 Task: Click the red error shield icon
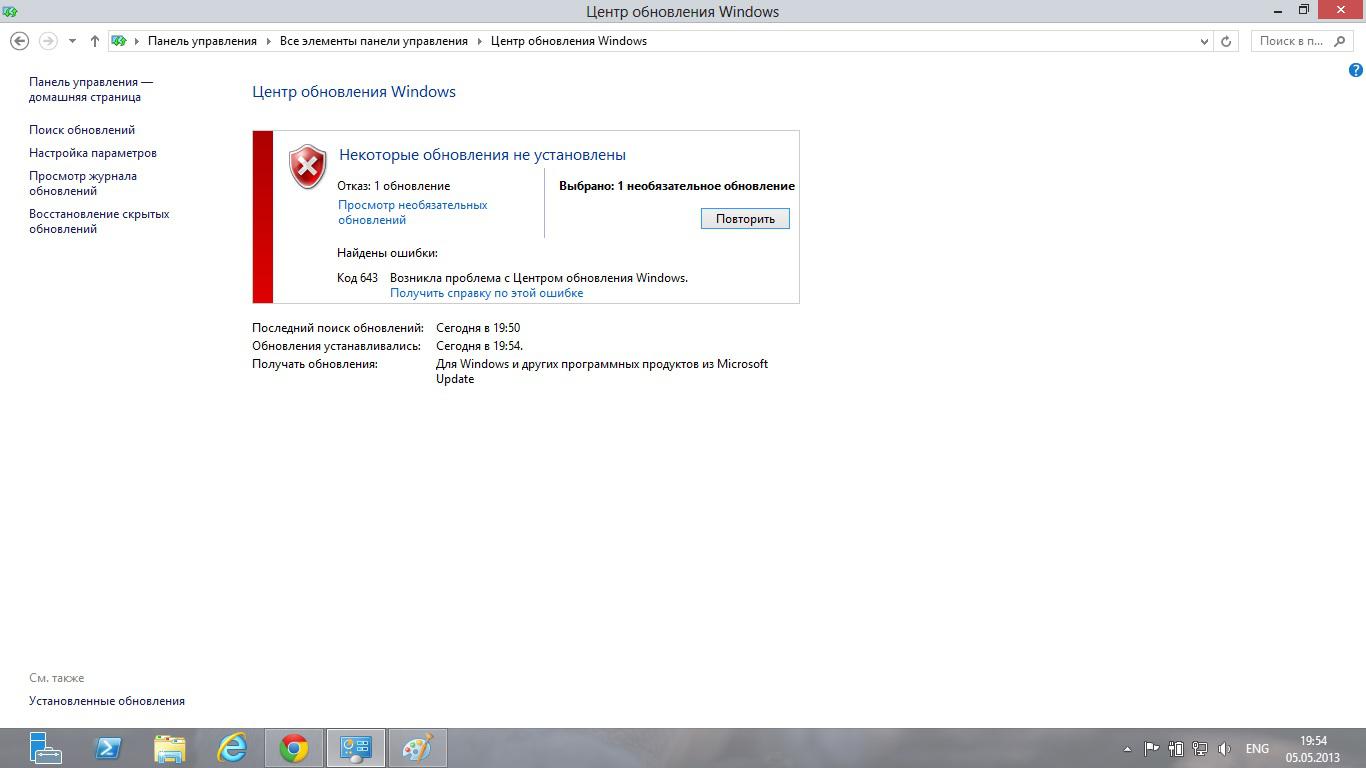[308, 166]
